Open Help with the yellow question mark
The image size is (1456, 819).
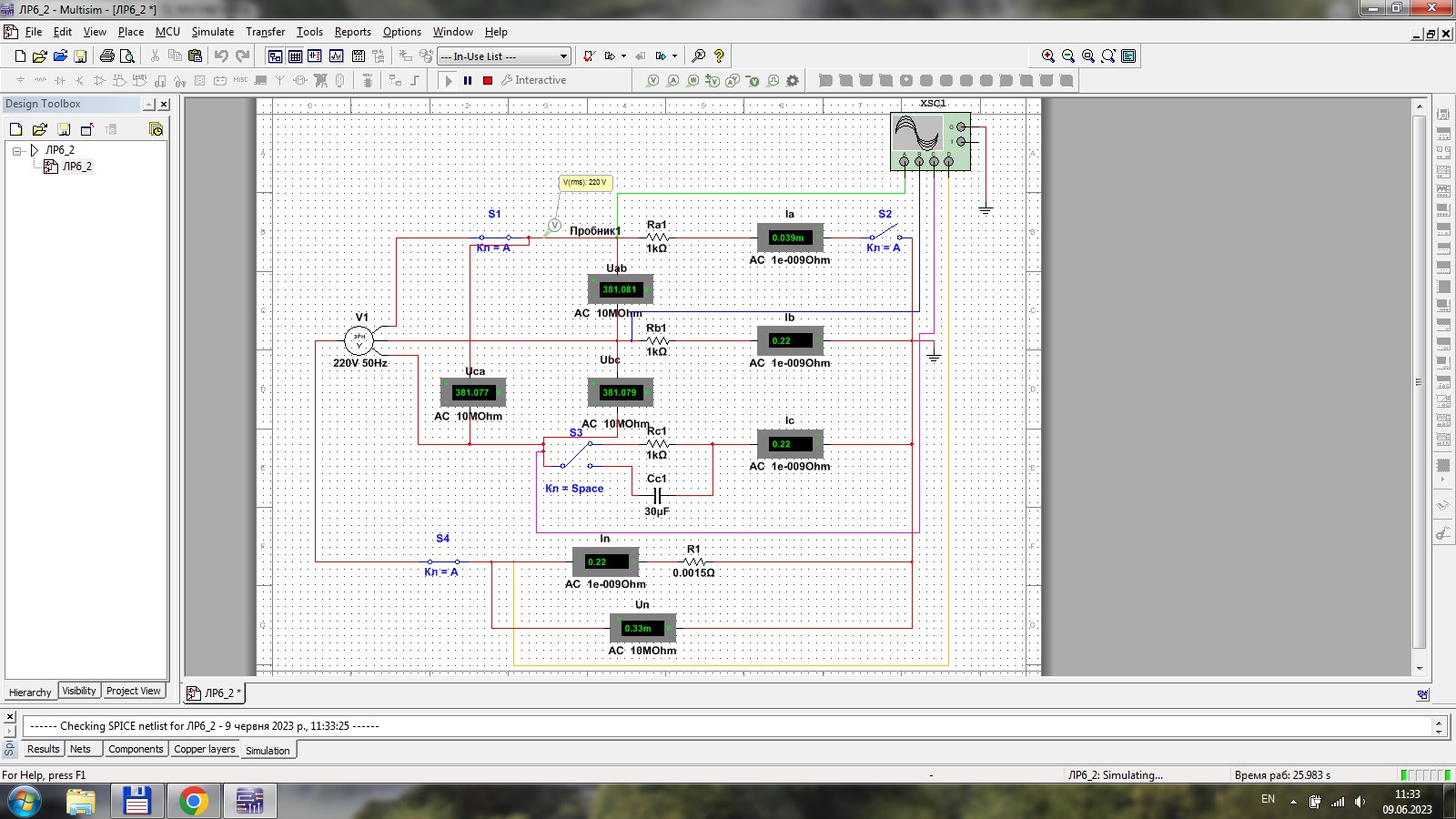(x=719, y=56)
